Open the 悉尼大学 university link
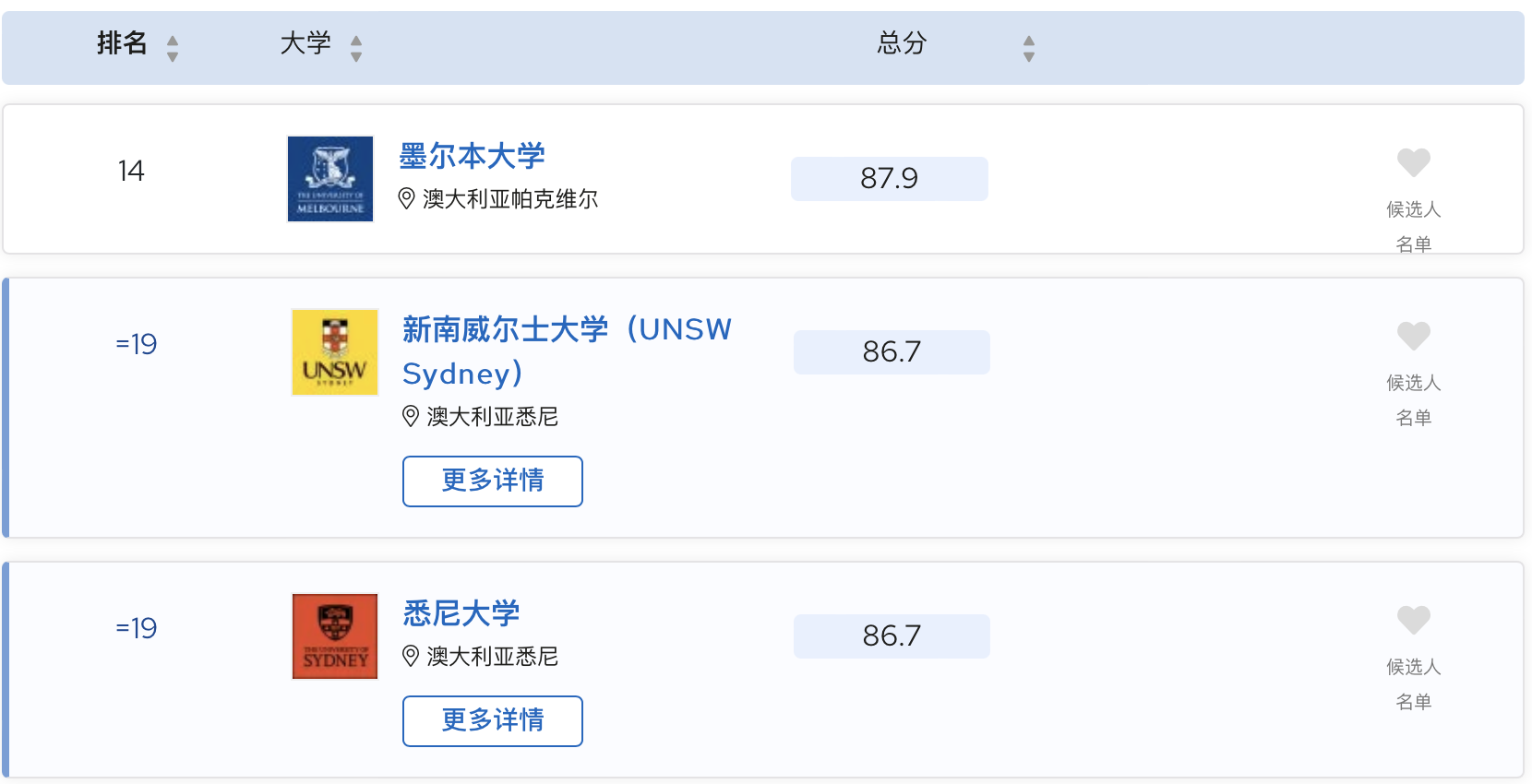Viewport: 1532px width, 784px height. point(461,613)
